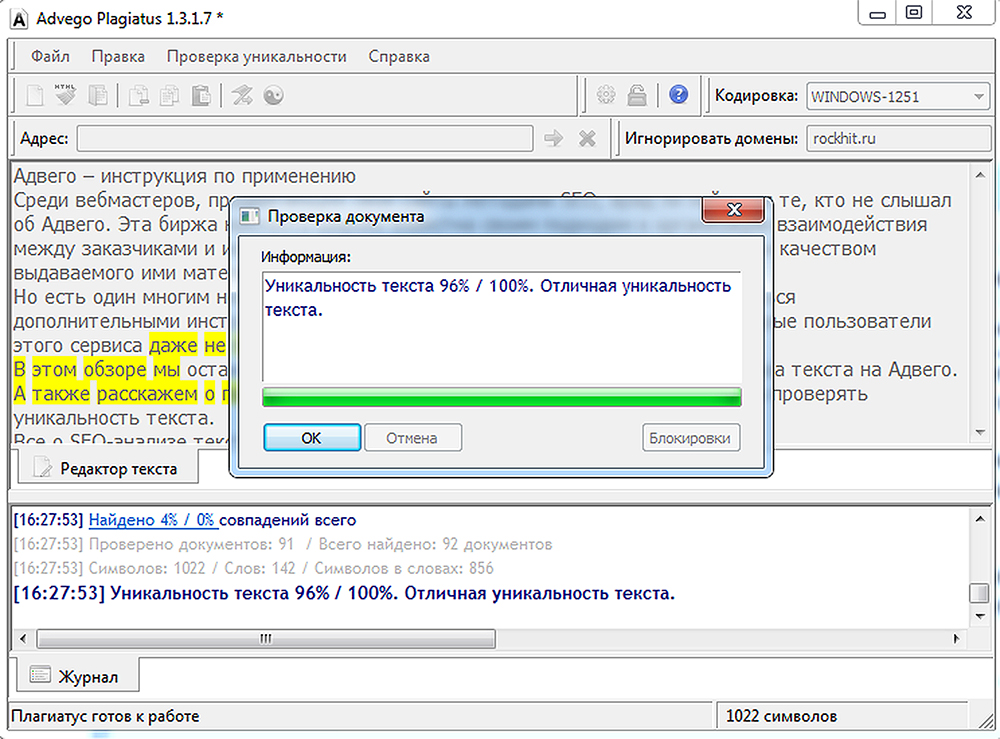Clear address with the X icon
The height and width of the screenshot is (739, 1000).
tap(587, 139)
